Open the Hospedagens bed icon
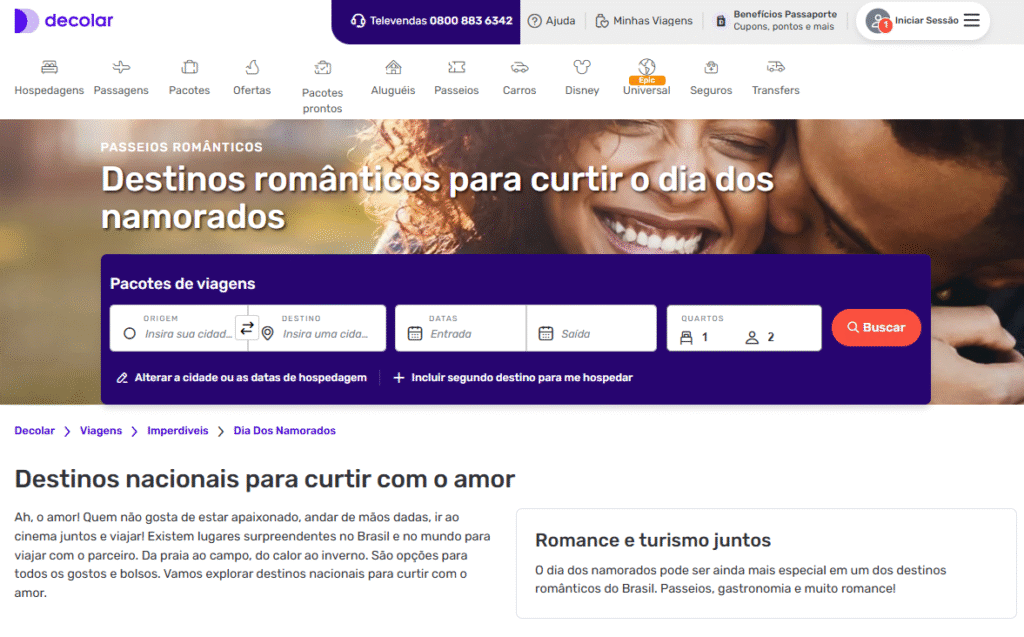Viewport: 1024px width, 637px height. [x=49, y=67]
